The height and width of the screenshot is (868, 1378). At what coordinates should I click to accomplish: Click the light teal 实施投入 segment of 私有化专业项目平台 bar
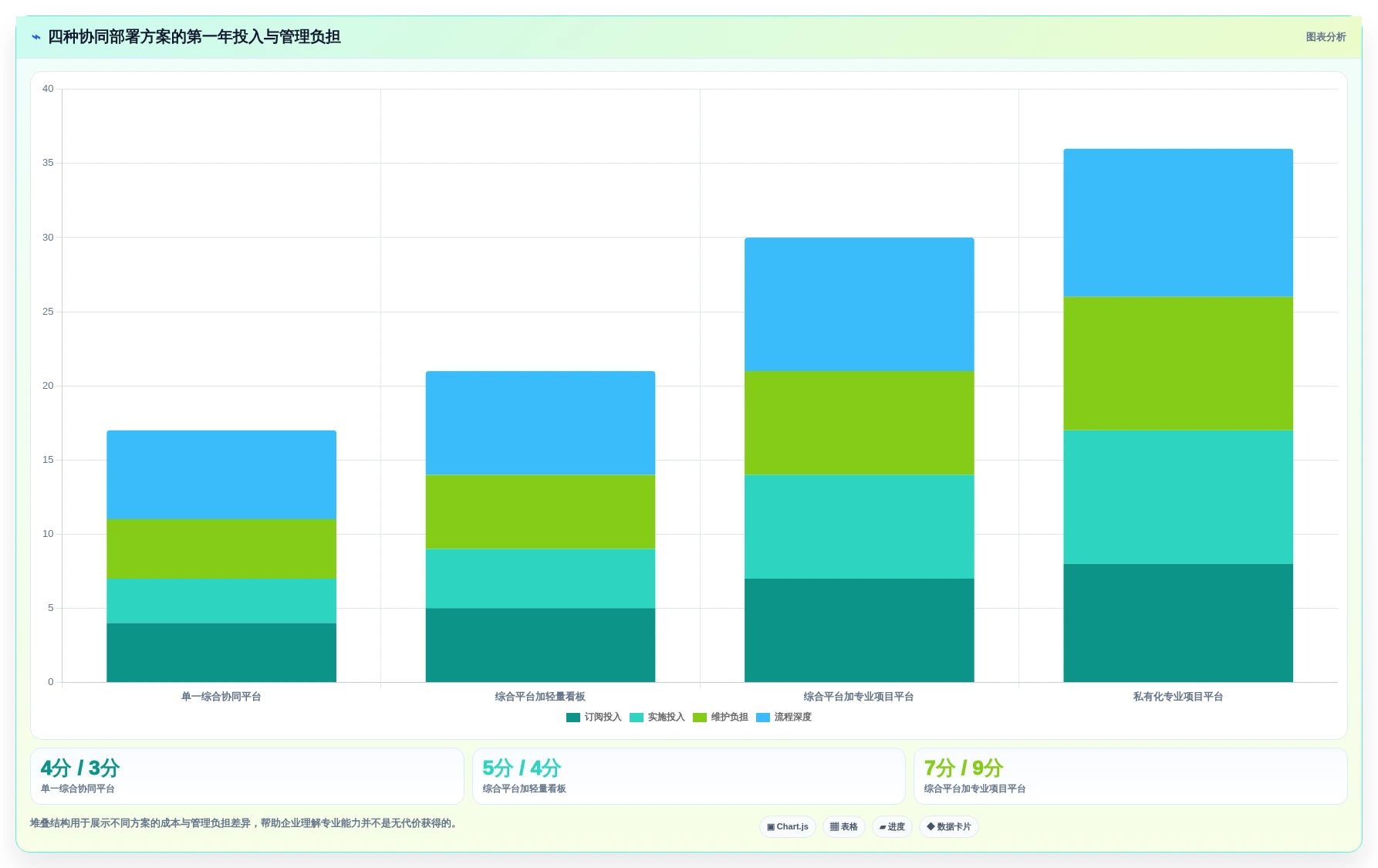click(x=1178, y=497)
